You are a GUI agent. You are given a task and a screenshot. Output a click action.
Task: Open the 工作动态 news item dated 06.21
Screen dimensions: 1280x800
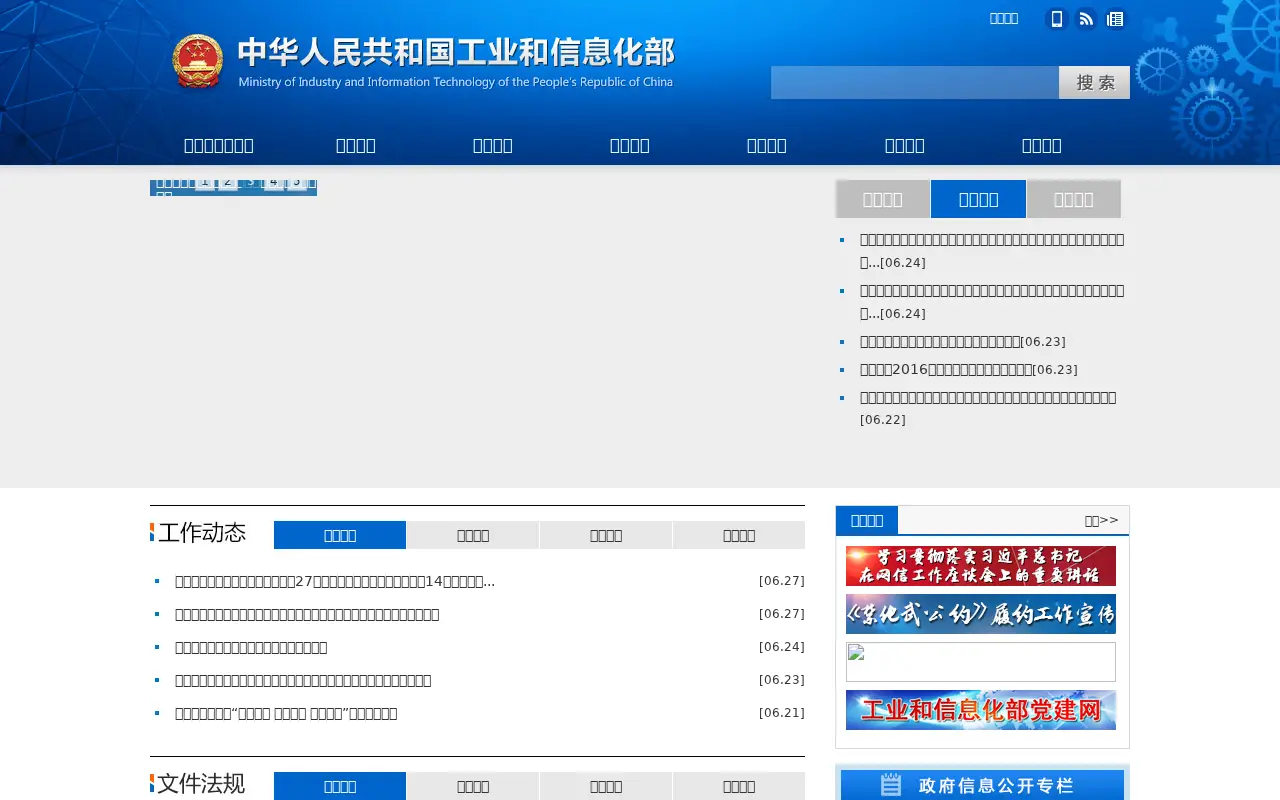point(286,713)
